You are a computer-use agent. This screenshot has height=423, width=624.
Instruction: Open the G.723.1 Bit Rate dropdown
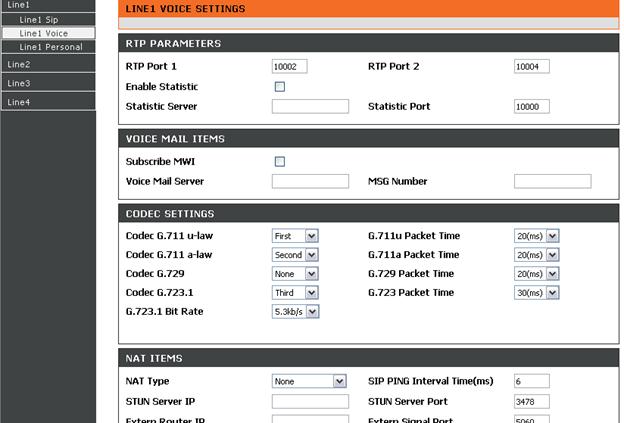click(295, 312)
